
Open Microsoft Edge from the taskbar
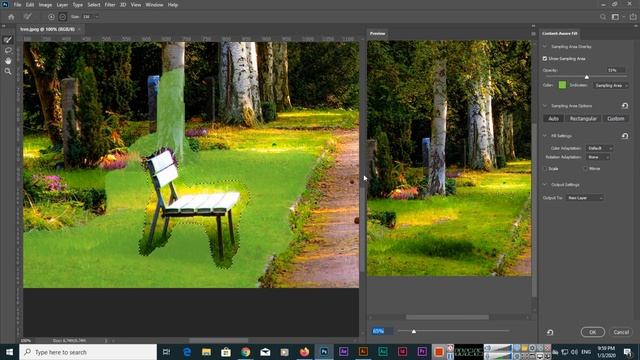point(187,352)
